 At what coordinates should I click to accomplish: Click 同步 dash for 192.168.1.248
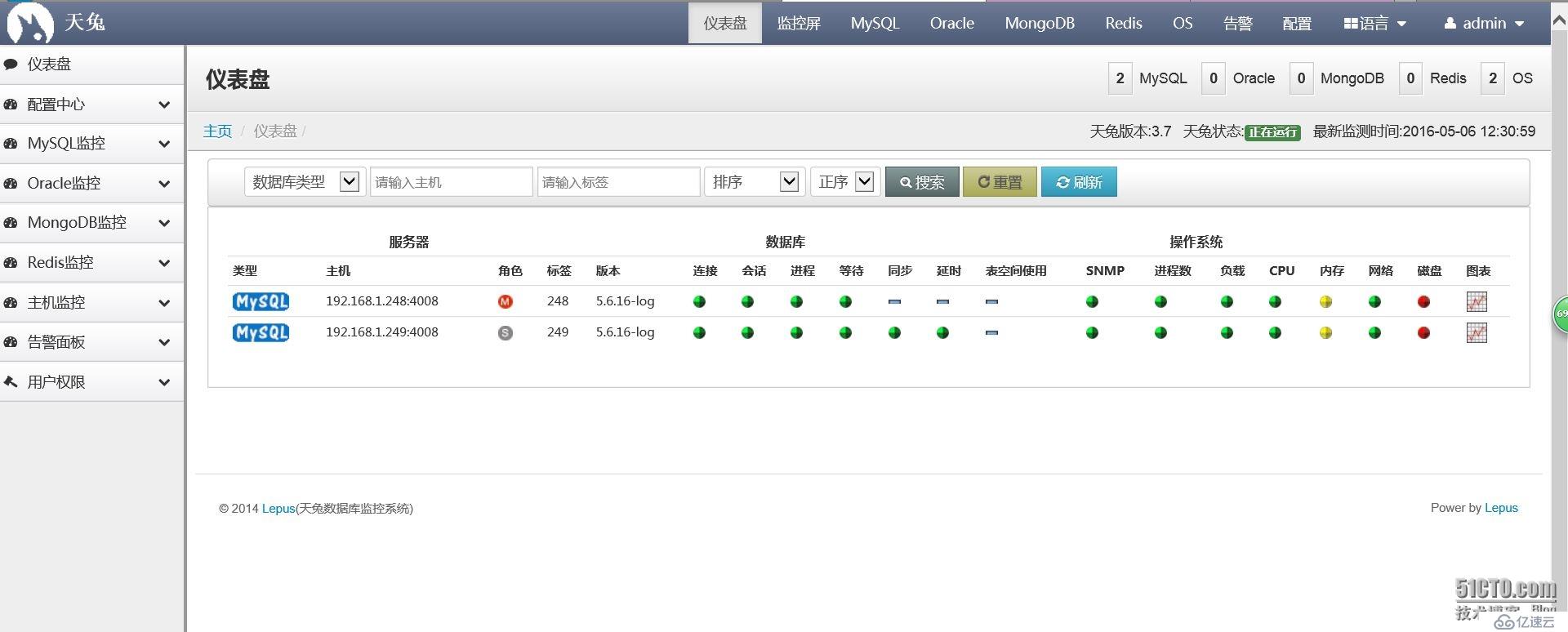[894, 301]
